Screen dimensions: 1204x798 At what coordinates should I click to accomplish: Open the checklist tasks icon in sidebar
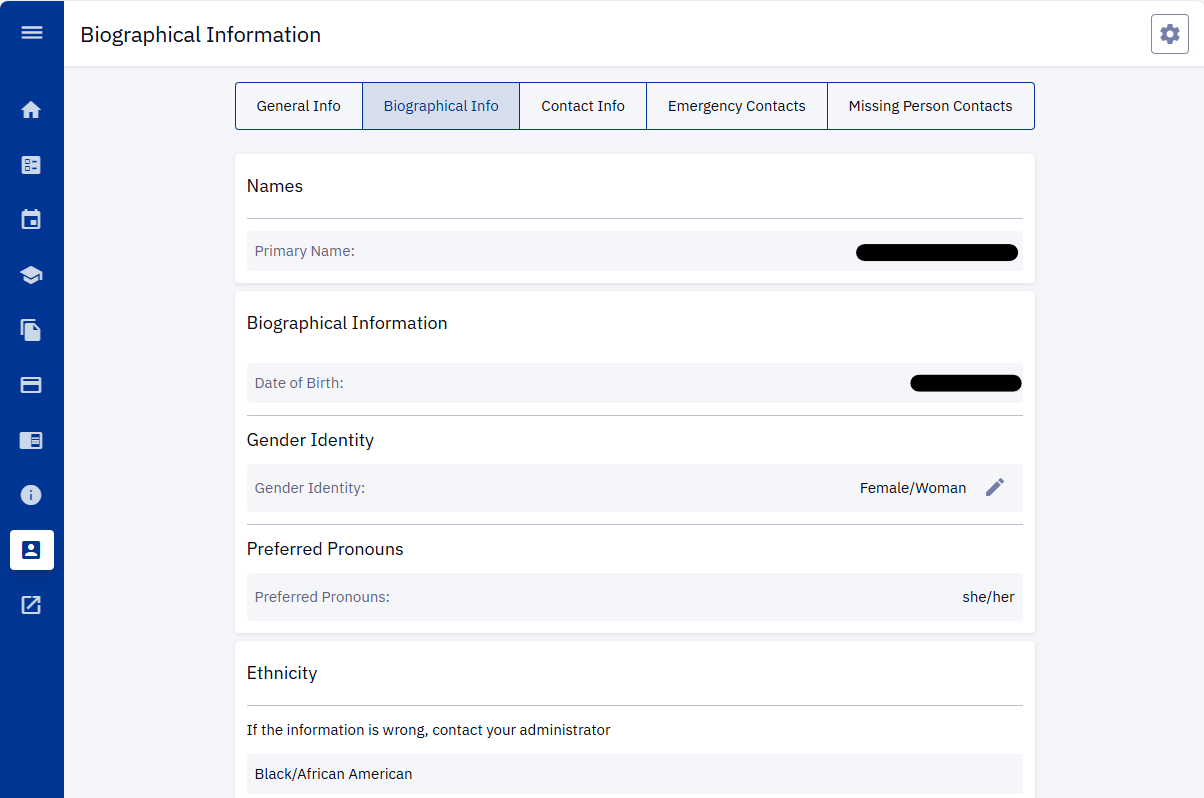pos(31,165)
